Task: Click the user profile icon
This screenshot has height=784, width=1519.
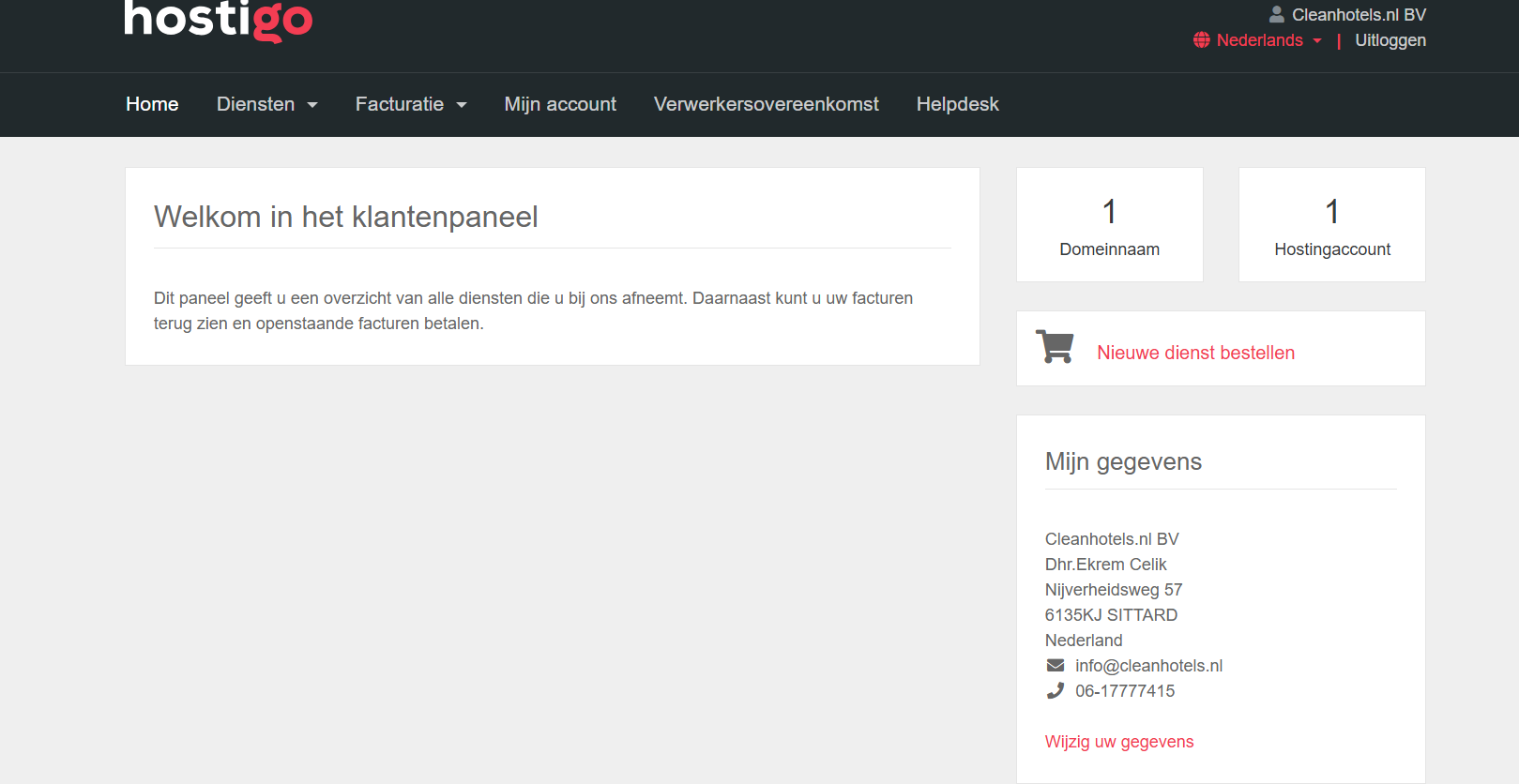Action: [x=1276, y=14]
